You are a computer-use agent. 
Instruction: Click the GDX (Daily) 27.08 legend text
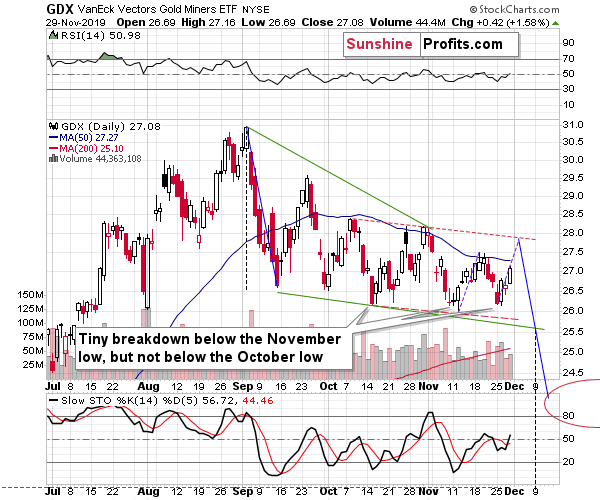[x=111, y=126]
